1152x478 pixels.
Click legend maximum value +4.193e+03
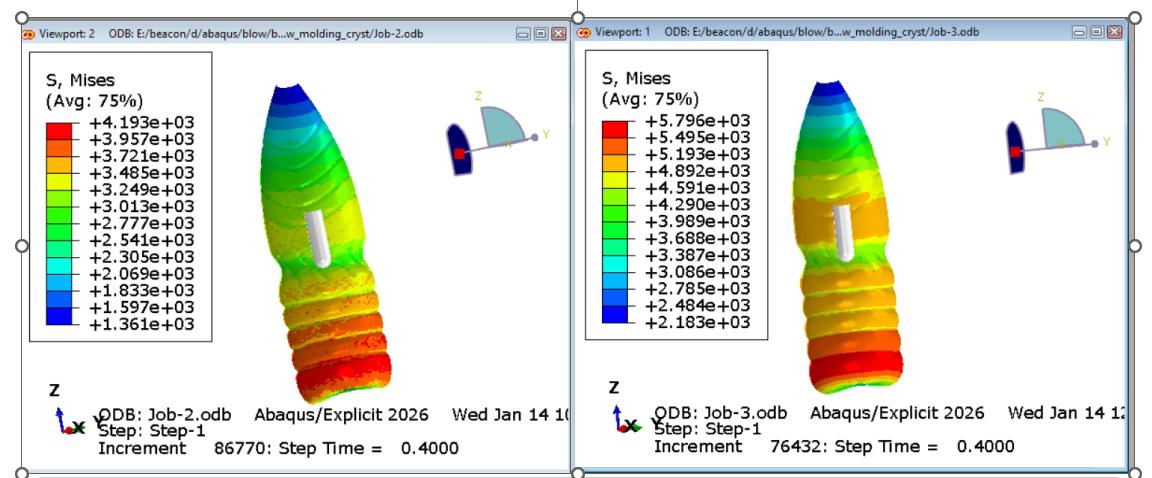142,123
